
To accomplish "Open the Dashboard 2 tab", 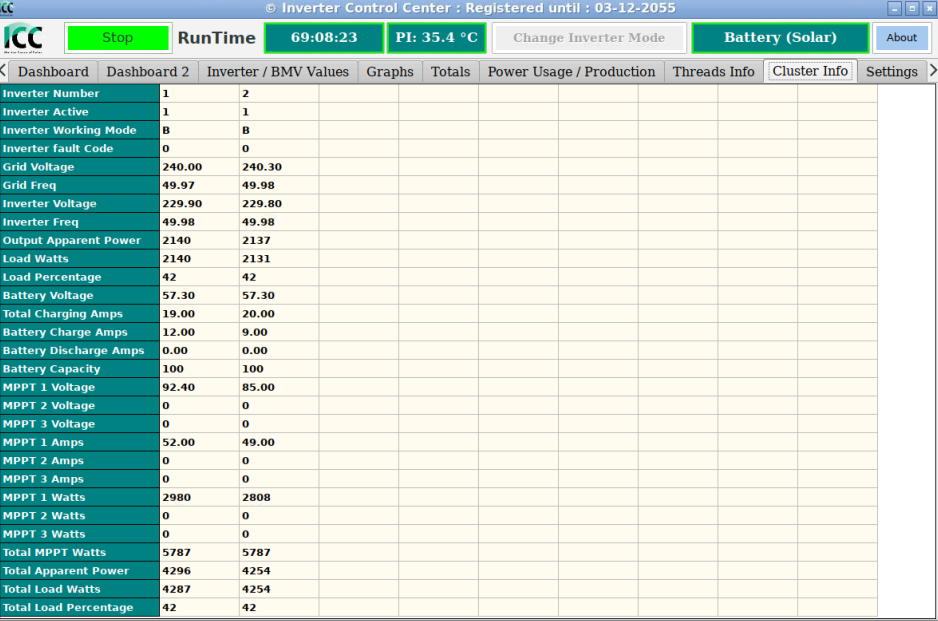I will coord(148,72).
